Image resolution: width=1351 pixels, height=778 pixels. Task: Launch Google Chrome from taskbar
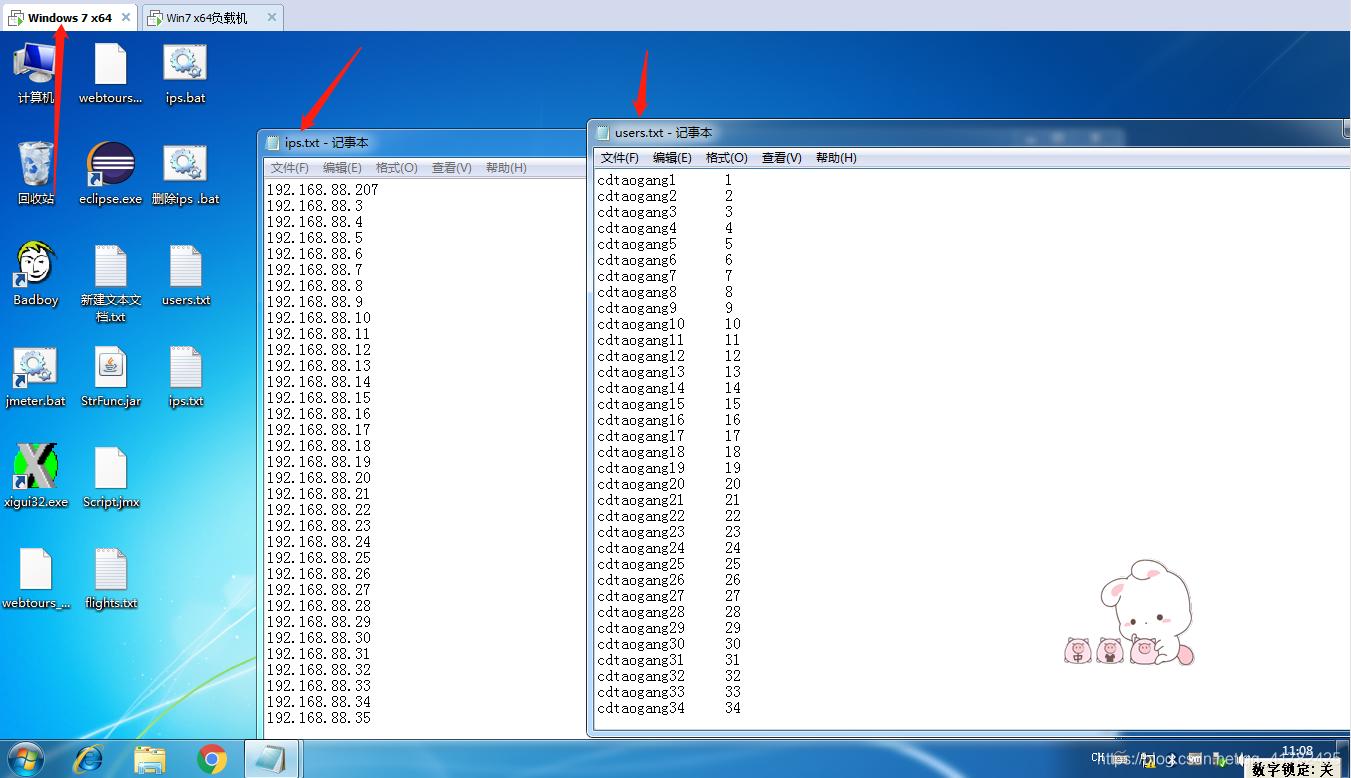tap(212, 760)
